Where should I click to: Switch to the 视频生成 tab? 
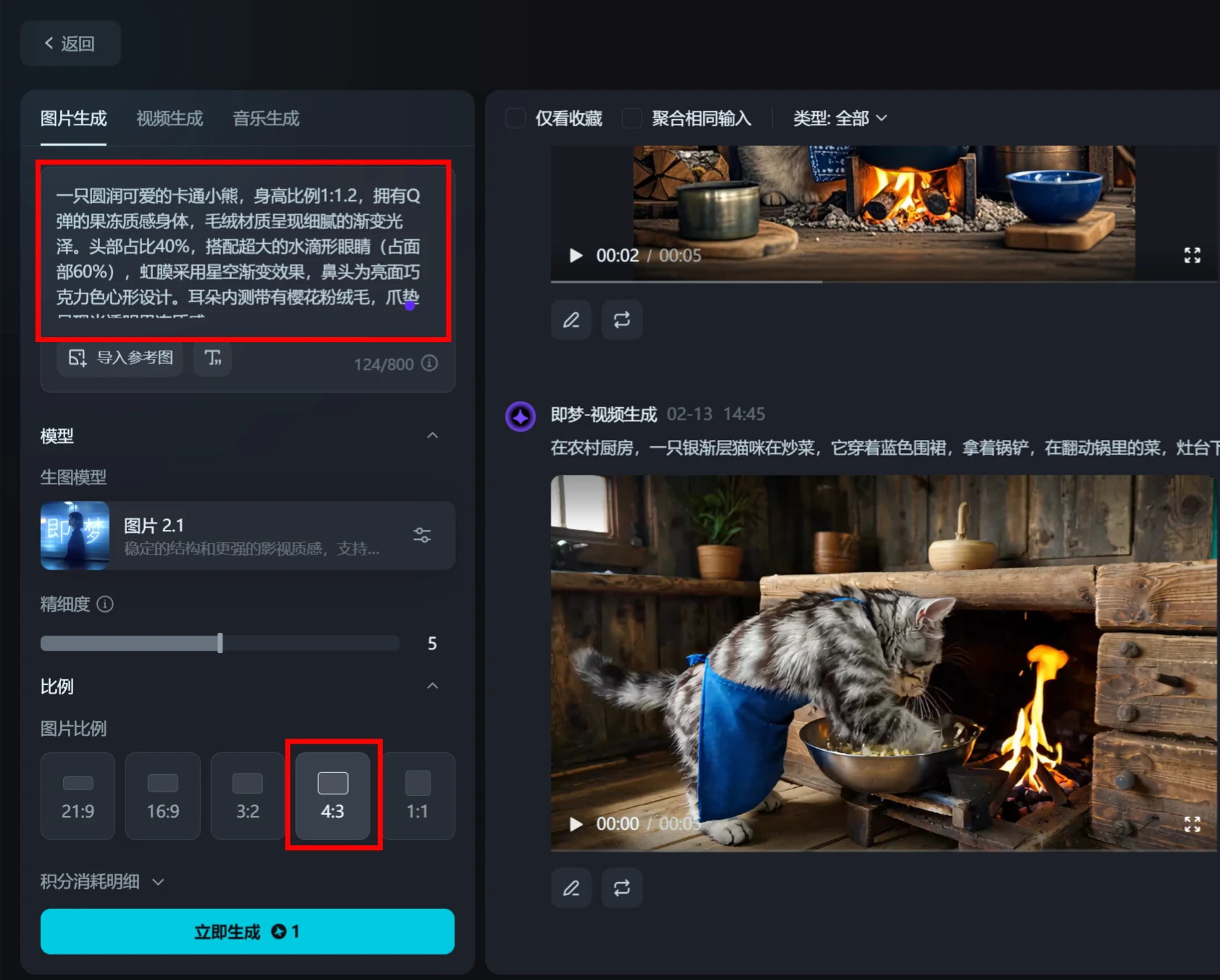tap(168, 119)
